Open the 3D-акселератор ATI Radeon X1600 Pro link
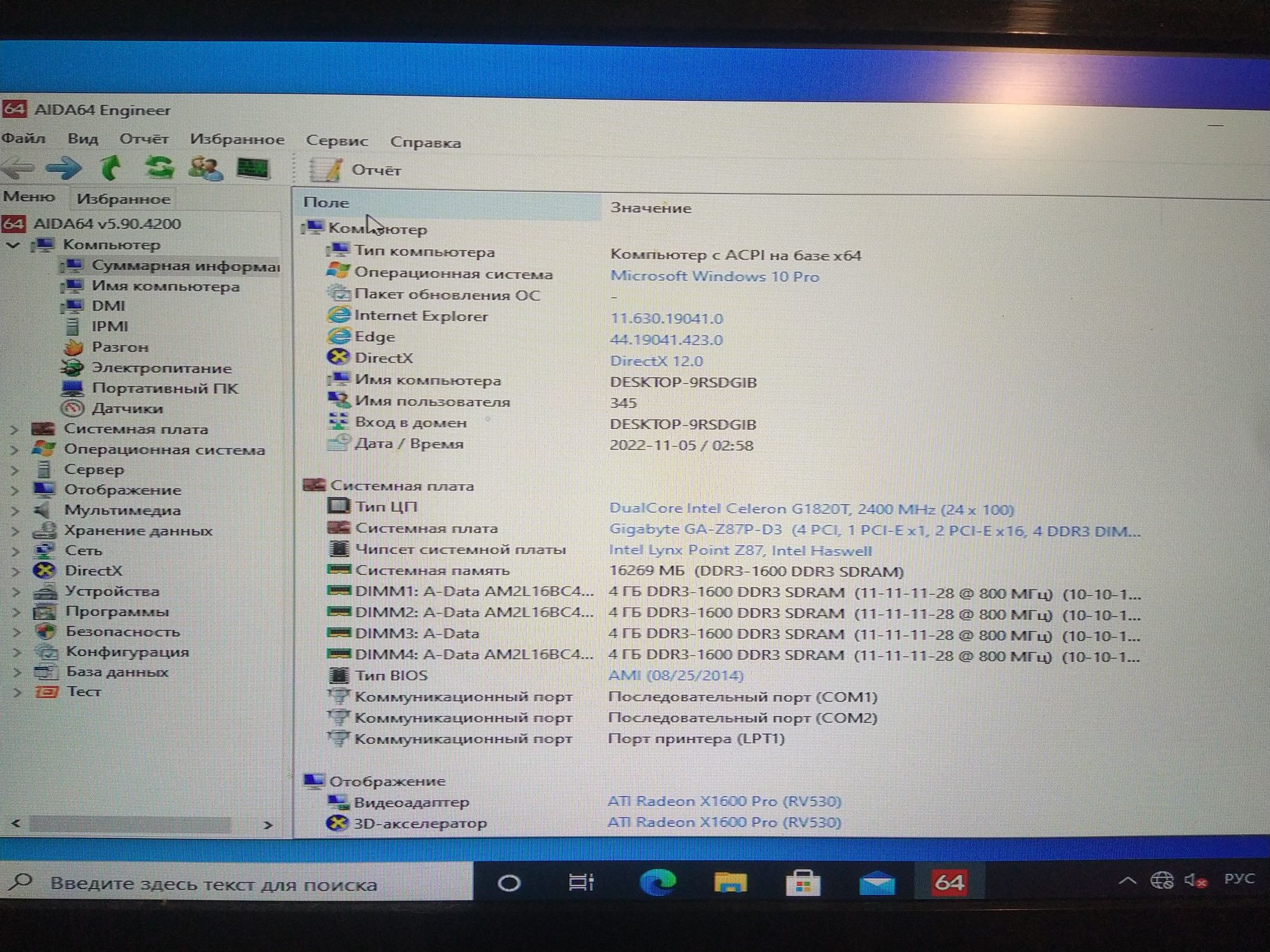Screen dimensions: 1270x952 (724, 823)
